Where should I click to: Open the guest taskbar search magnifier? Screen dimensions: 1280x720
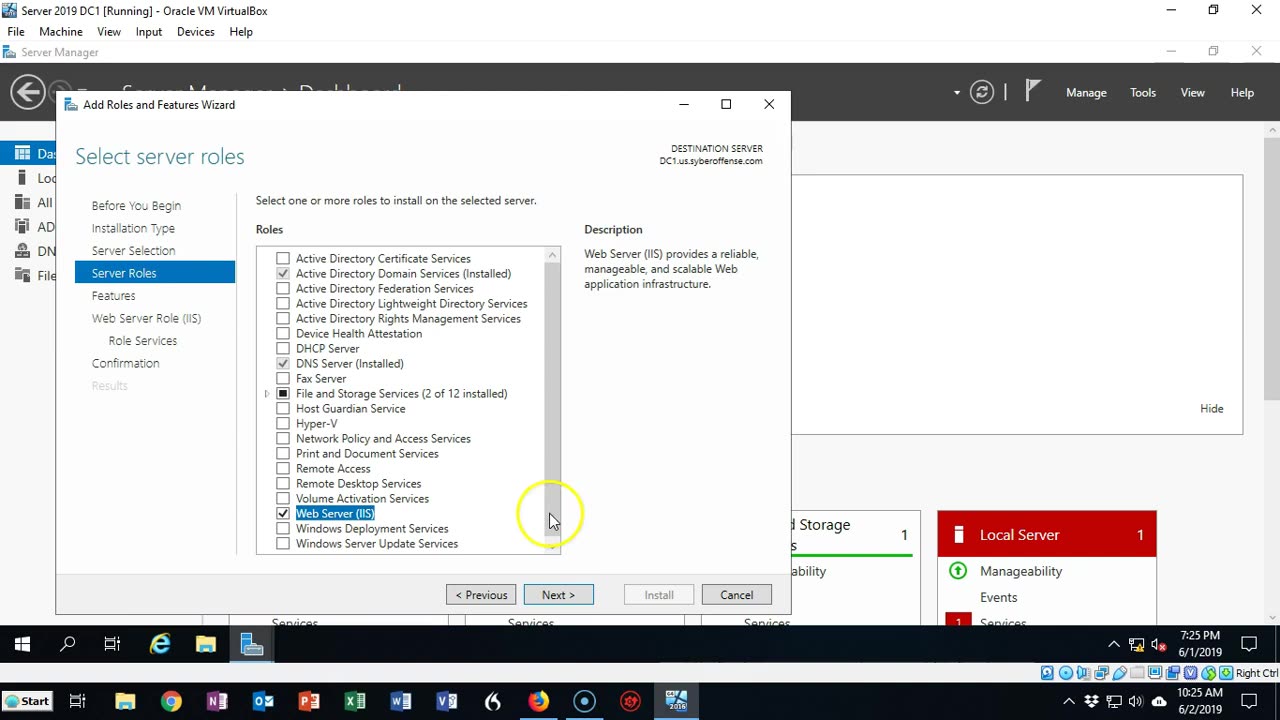[68, 645]
